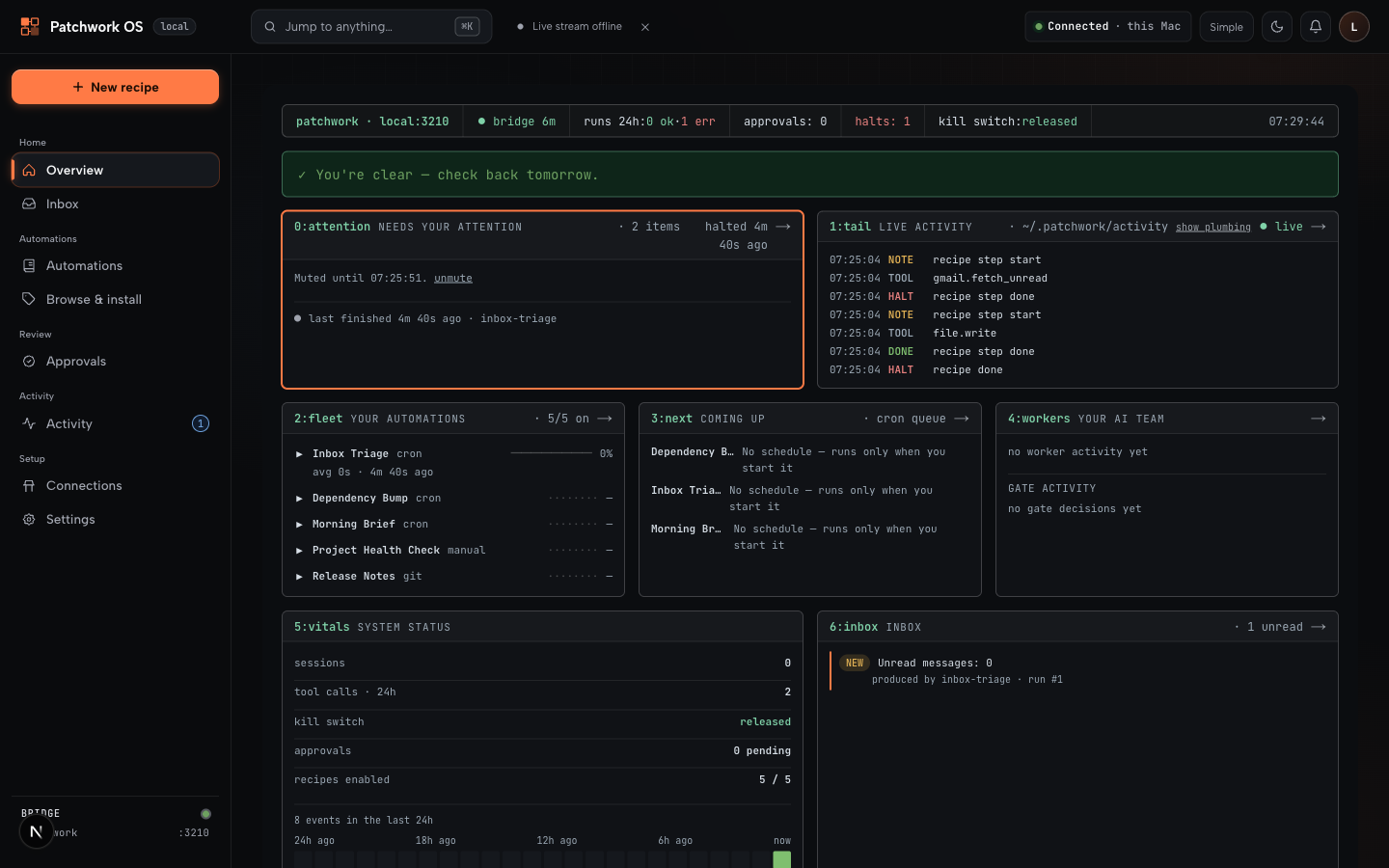Click the green now bar in events chart
Image resolution: width=1389 pixels, height=868 pixels.
click(782, 859)
